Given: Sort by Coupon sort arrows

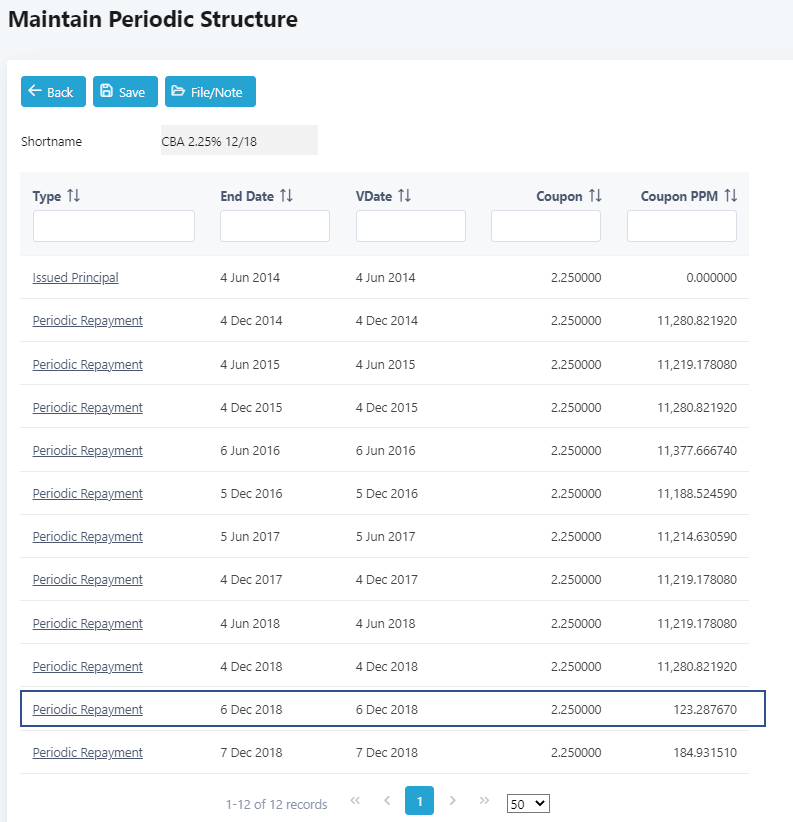Looking at the screenshot, I should tap(595, 196).
